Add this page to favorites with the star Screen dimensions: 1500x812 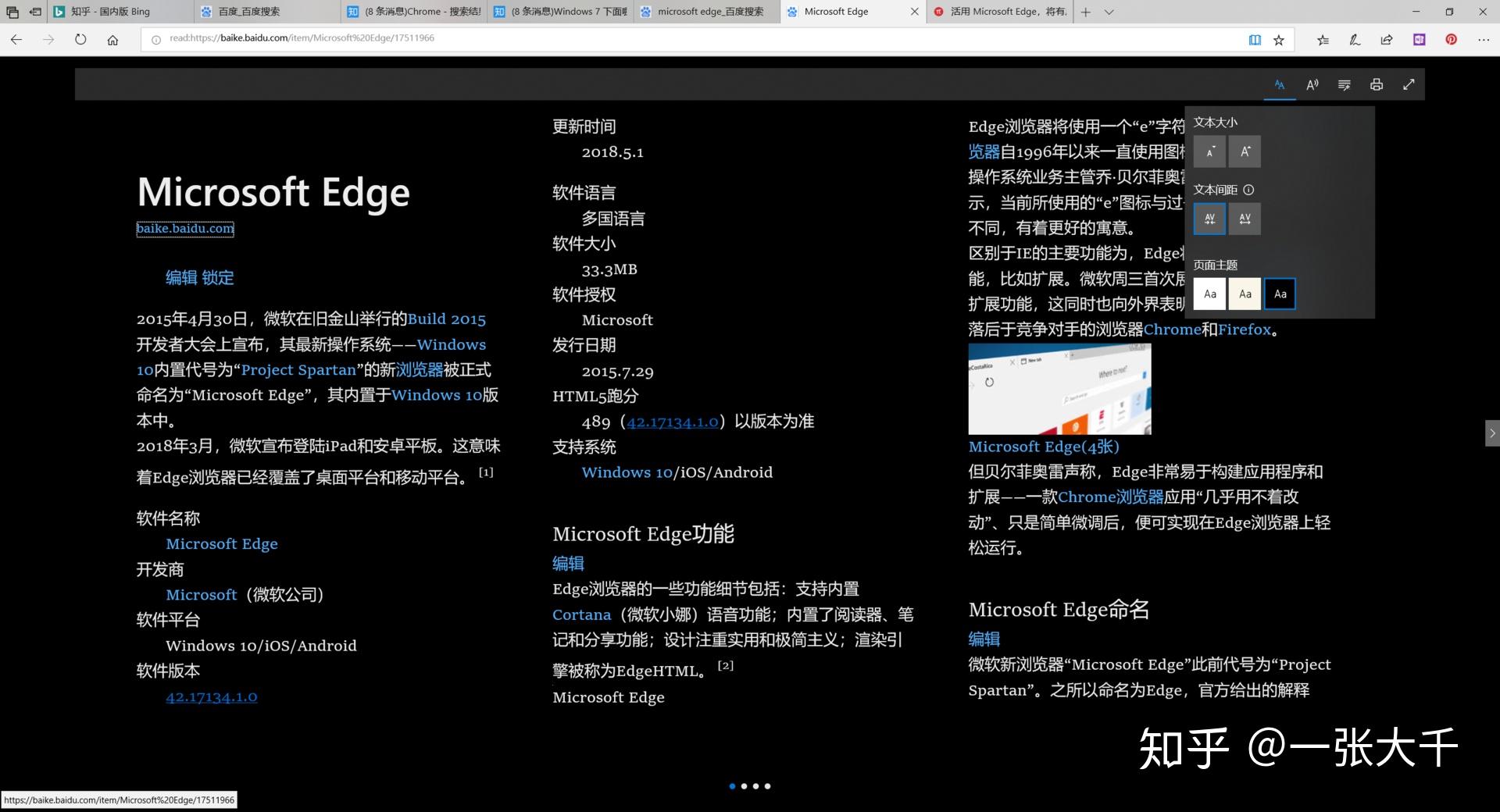1279,40
